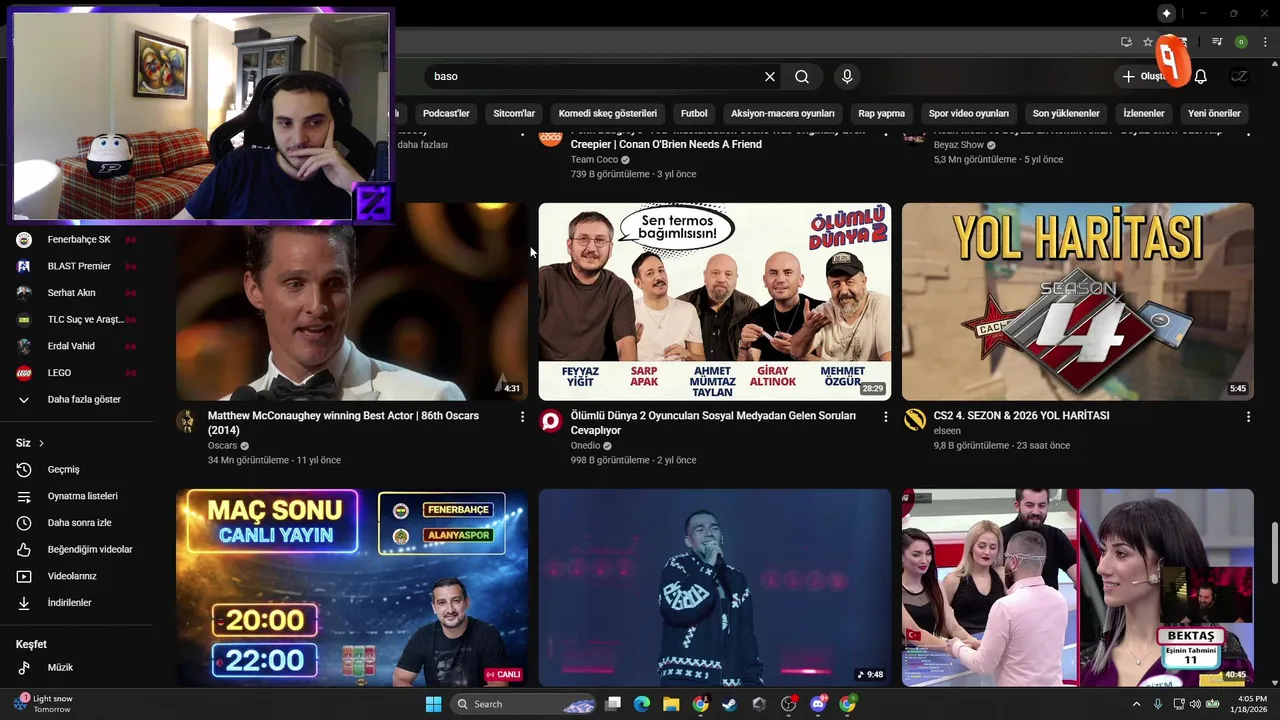Open the YouTube notifications bell
Viewport: 1280px width, 720px height.
[1201, 76]
